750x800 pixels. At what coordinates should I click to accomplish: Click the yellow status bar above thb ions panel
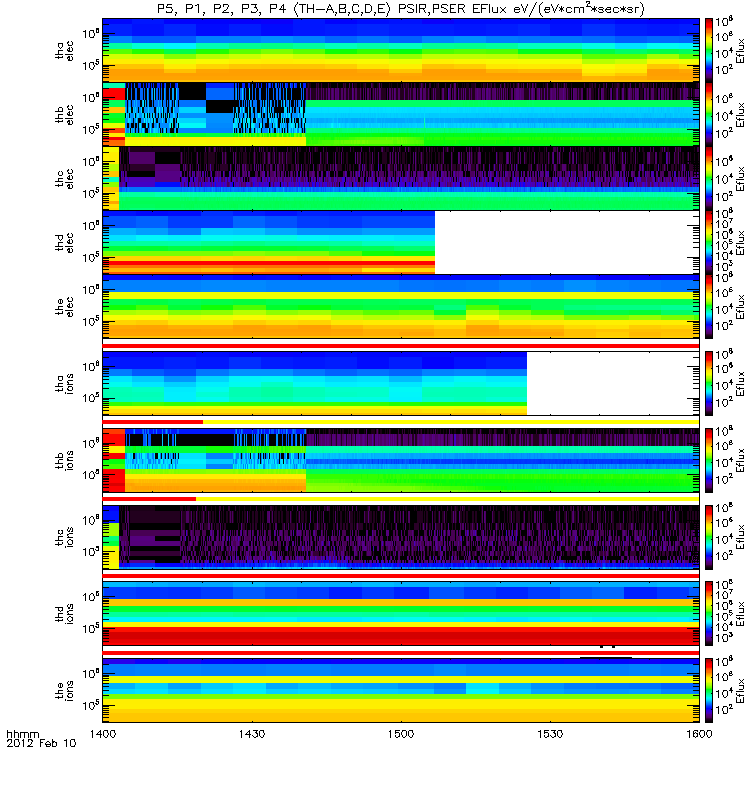[451, 422]
